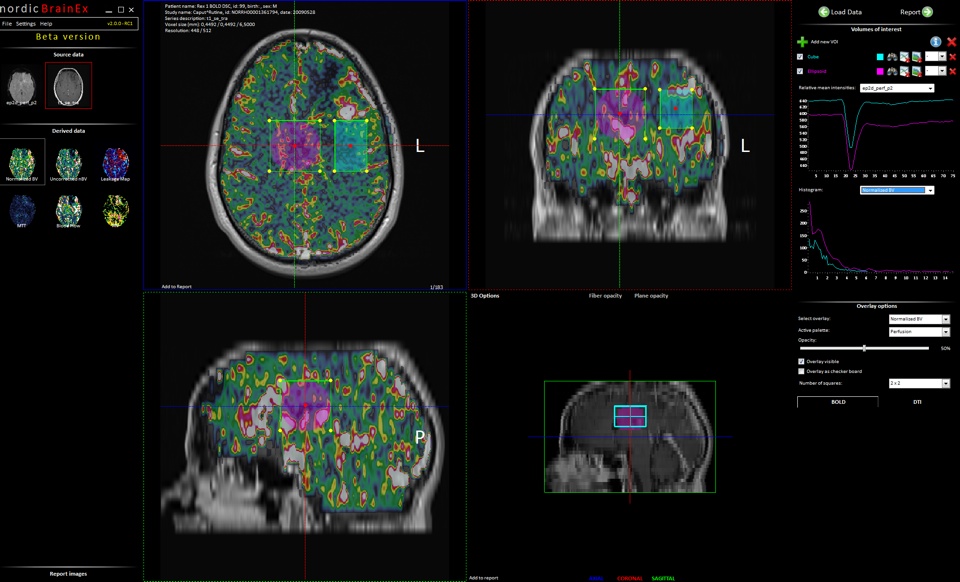The height and width of the screenshot is (582, 960).
Task: Click the second image icon after binoculars, Cube row
Action: point(917,57)
